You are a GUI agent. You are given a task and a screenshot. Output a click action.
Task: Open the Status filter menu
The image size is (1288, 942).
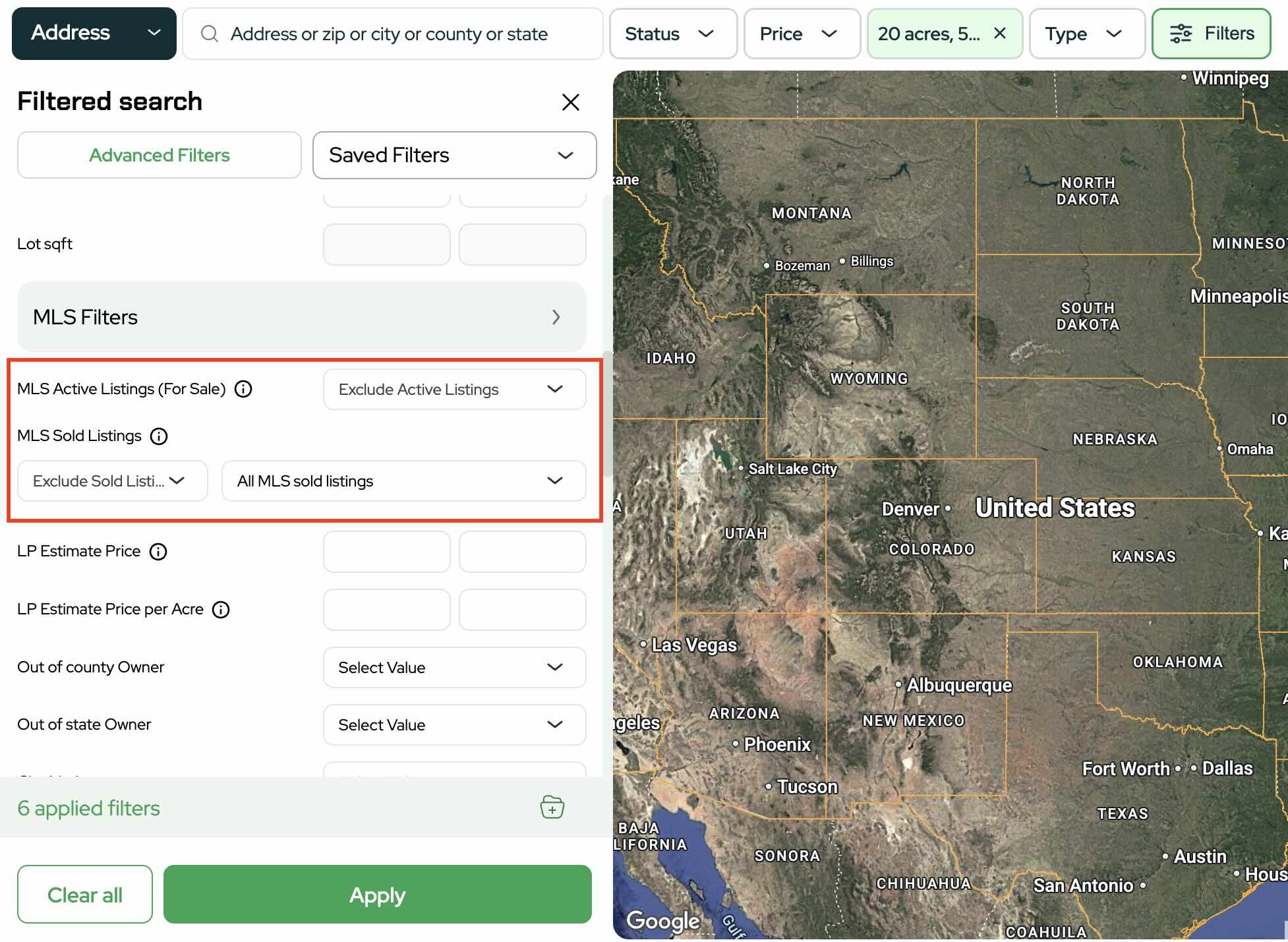(672, 34)
